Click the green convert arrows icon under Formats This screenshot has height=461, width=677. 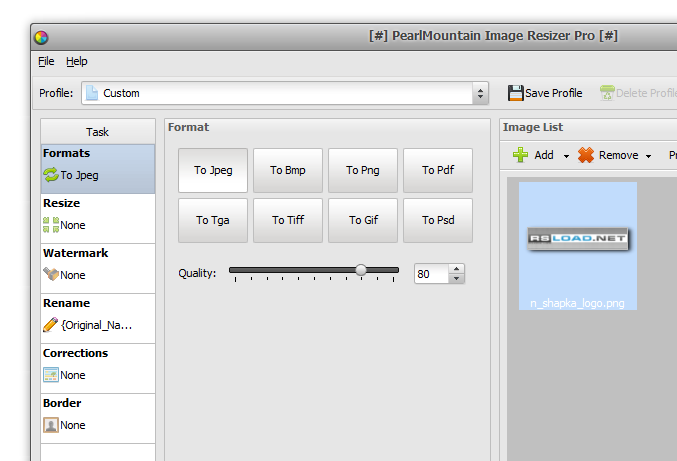tap(51, 175)
